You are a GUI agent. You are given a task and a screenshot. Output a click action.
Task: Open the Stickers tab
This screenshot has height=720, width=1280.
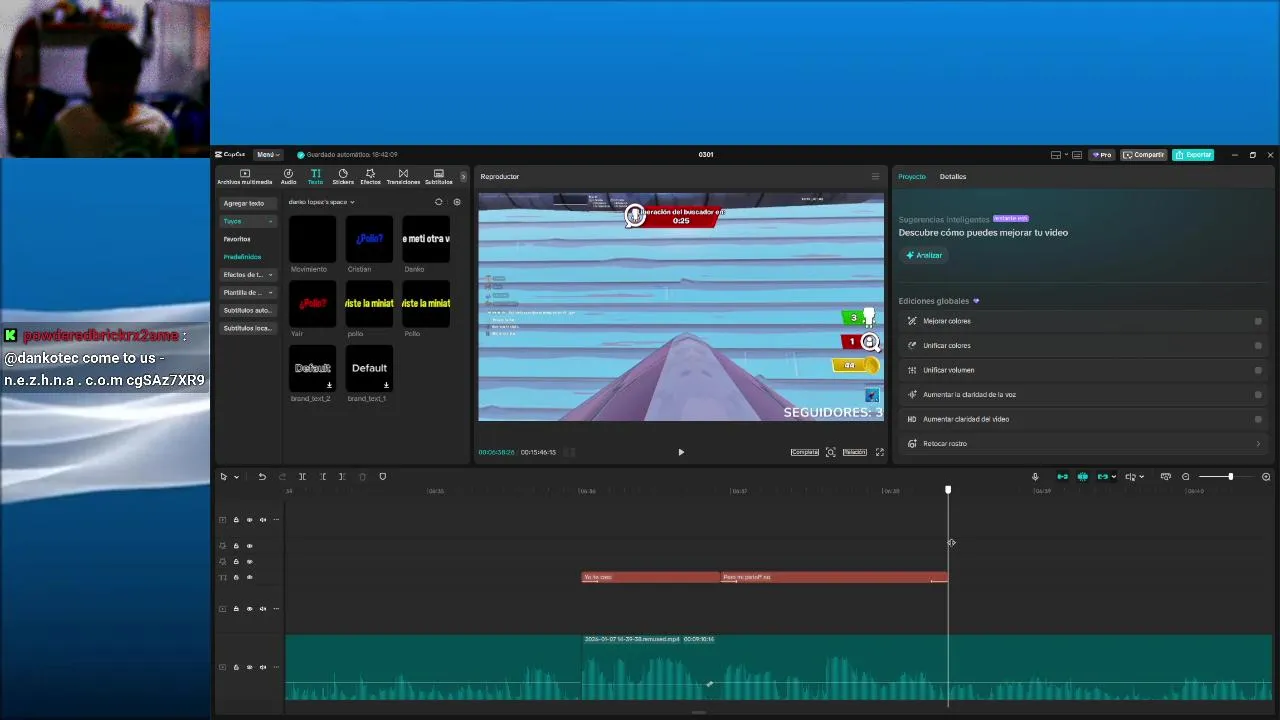pyautogui.click(x=343, y=177)
